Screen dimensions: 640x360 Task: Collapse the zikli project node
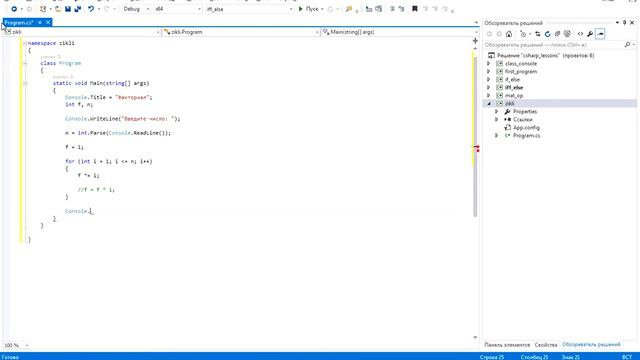(489, 104)
